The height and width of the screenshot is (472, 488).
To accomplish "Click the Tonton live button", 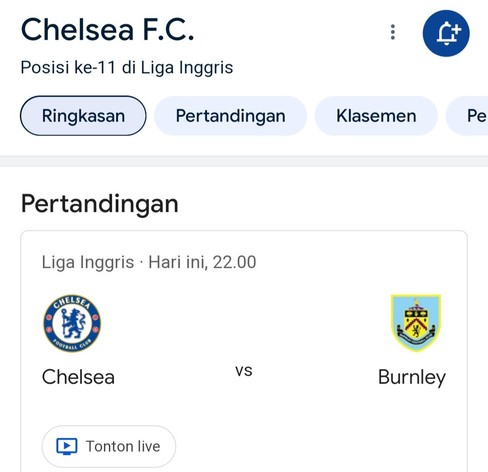I will [x=109, y=446].
